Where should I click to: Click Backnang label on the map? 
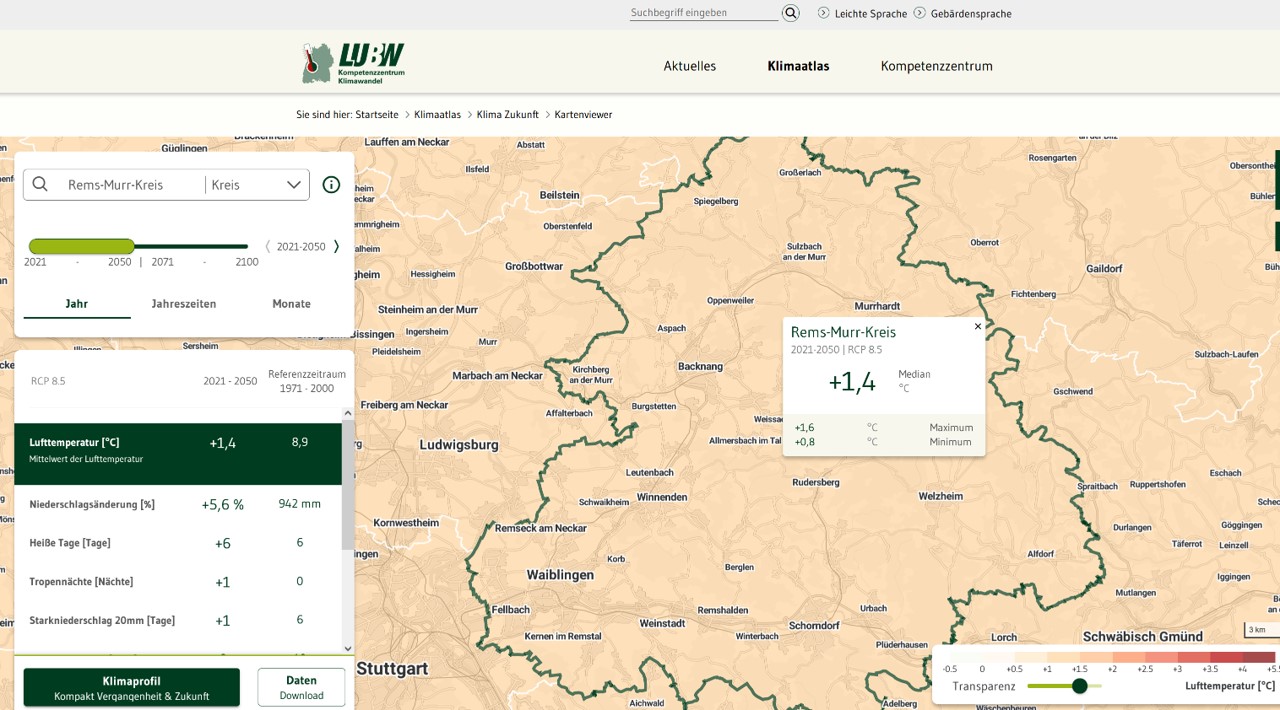pos(700,366)
